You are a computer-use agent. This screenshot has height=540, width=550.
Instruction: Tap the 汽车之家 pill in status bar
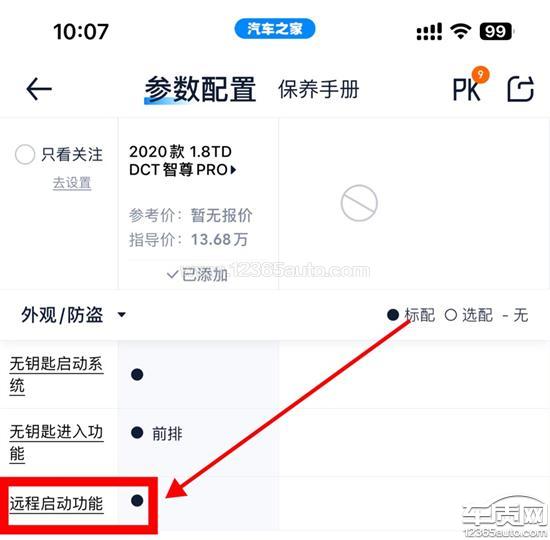tap(275, 28)
